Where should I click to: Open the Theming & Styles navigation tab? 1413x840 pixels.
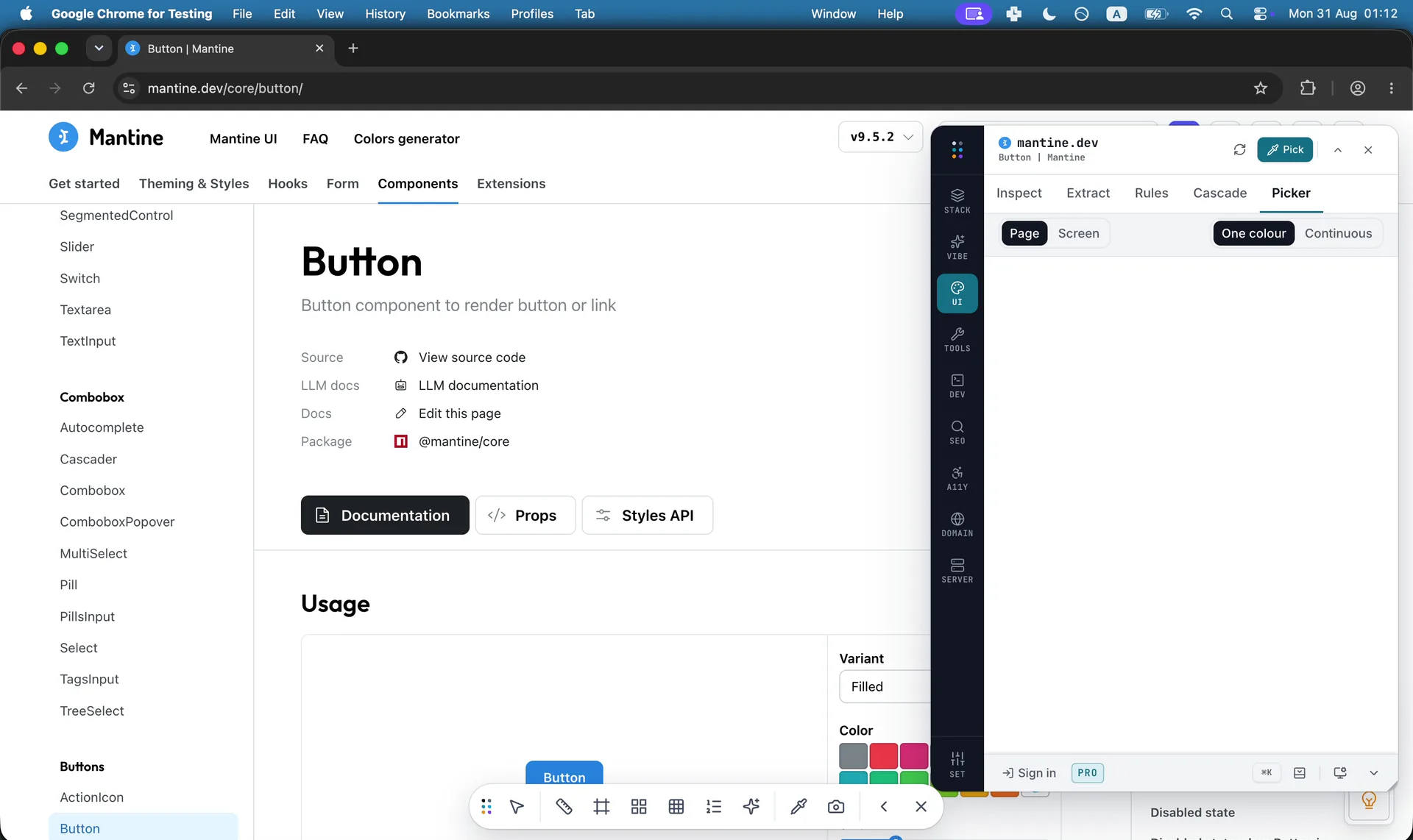194,184
